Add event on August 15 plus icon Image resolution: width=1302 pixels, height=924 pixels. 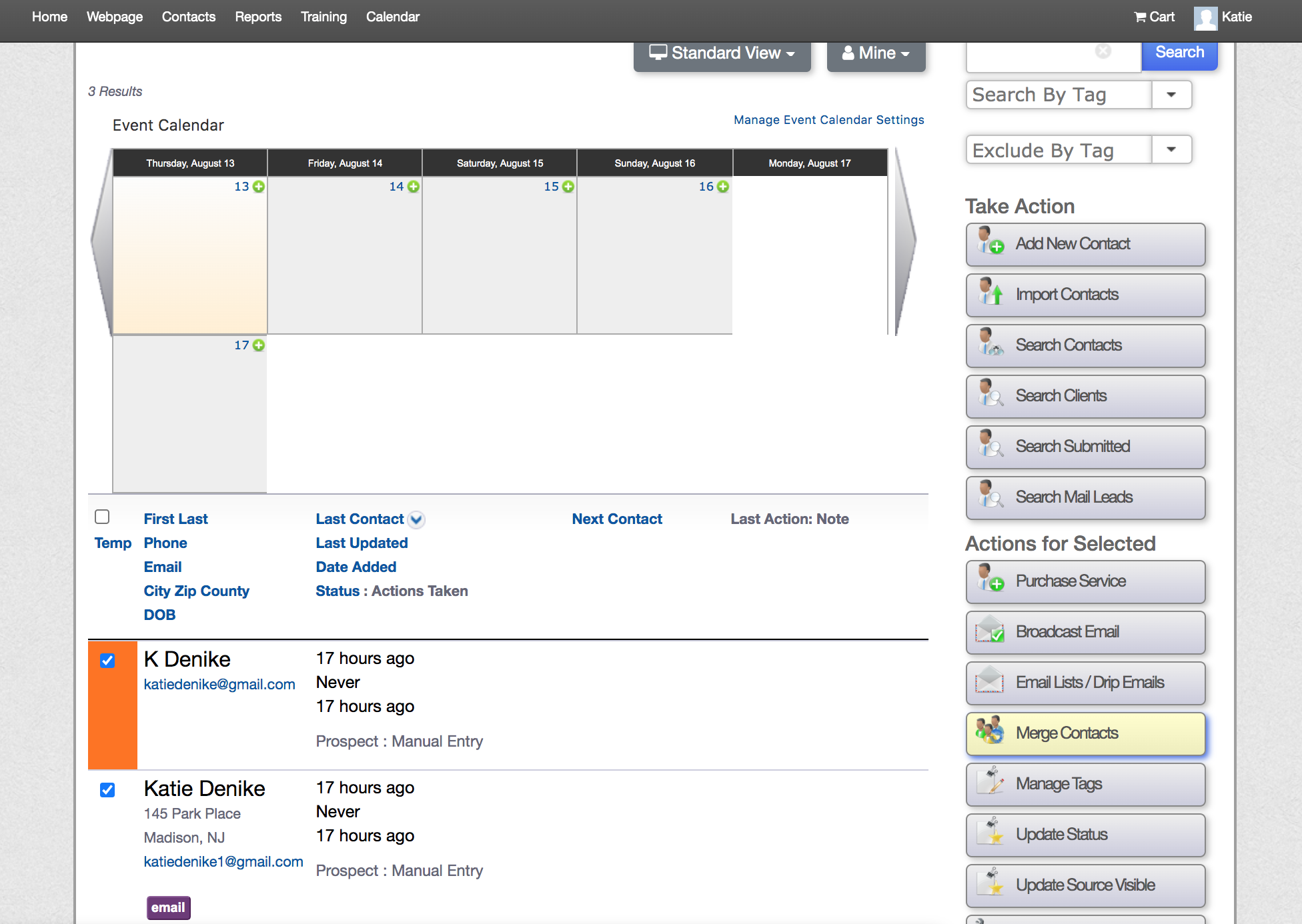568,187
